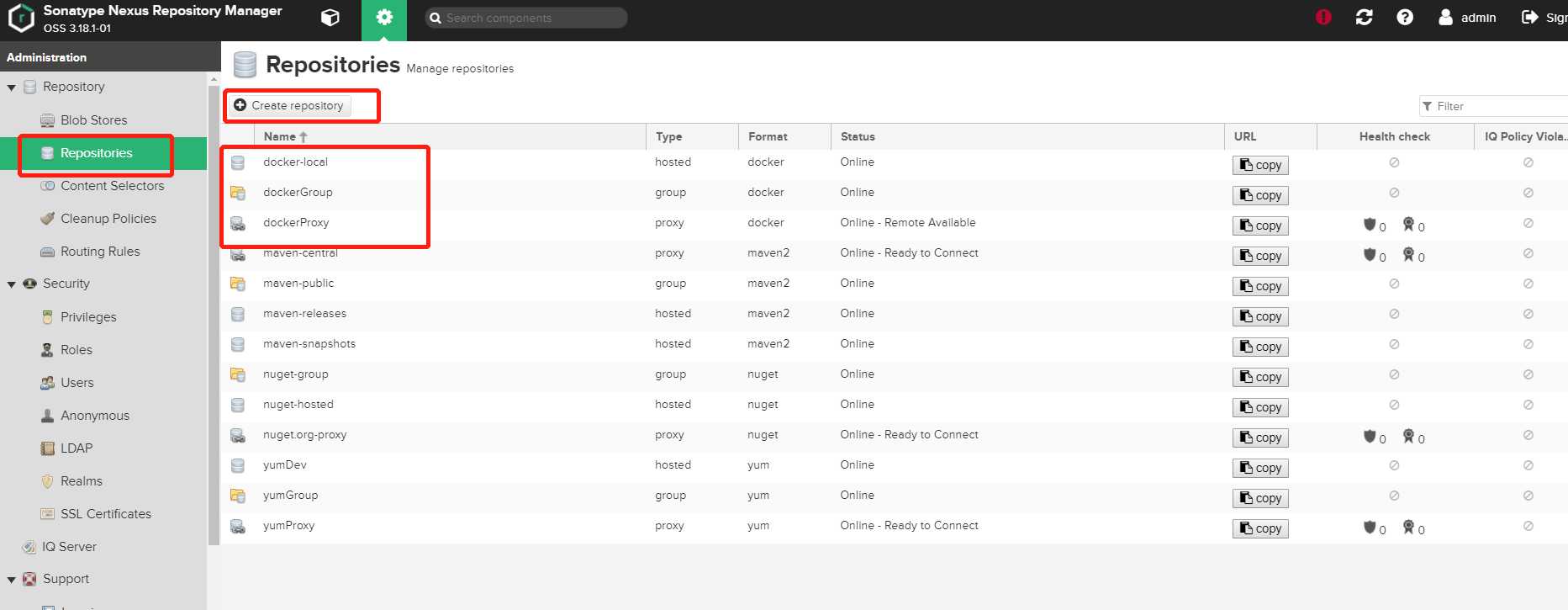This screenshot has width=1568, height=610.
Task: Copy the URL of docker-local
Action: (1260, 165)
